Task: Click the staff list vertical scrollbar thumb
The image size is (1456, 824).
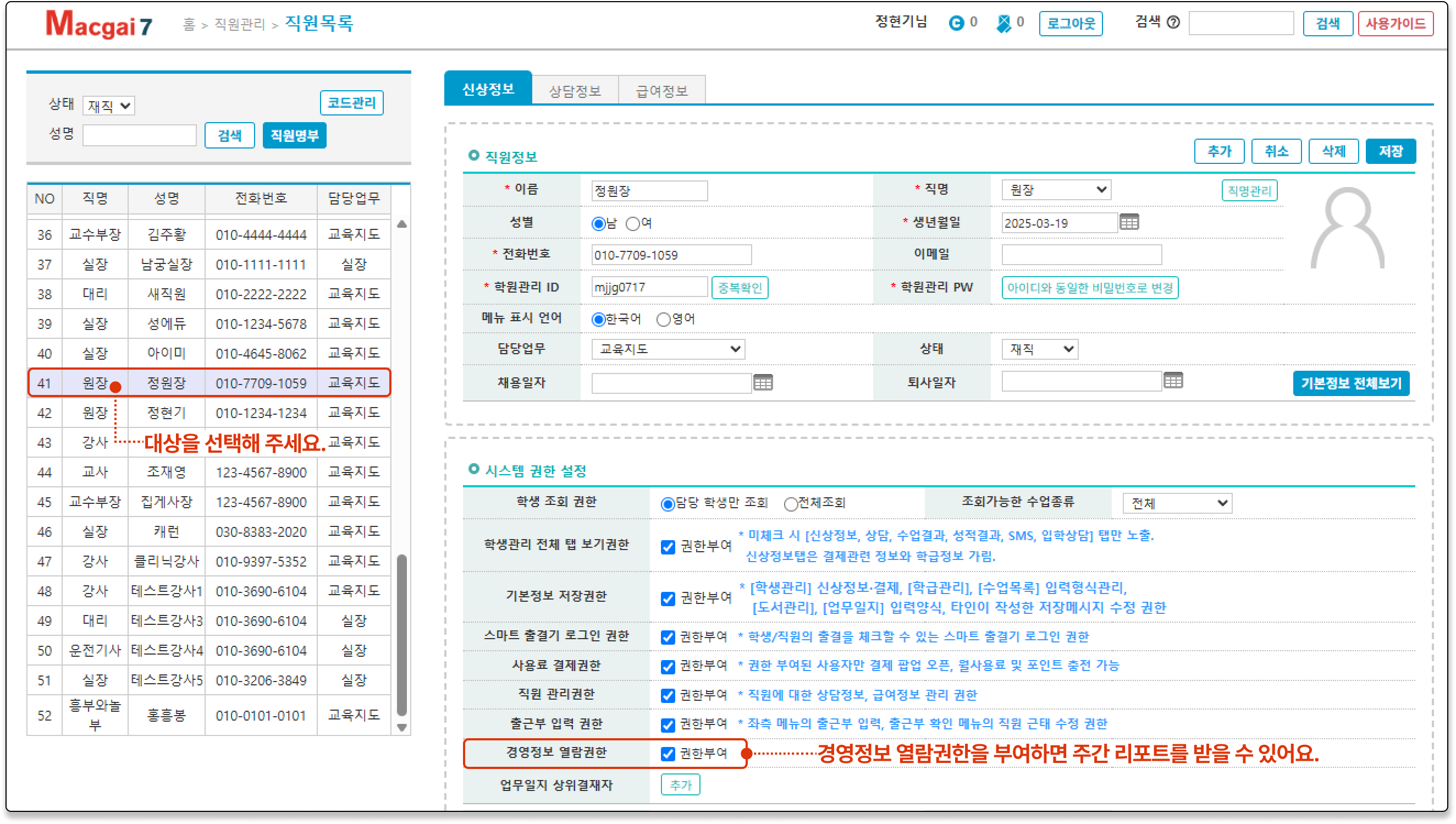Action: [x=401, y=634]
